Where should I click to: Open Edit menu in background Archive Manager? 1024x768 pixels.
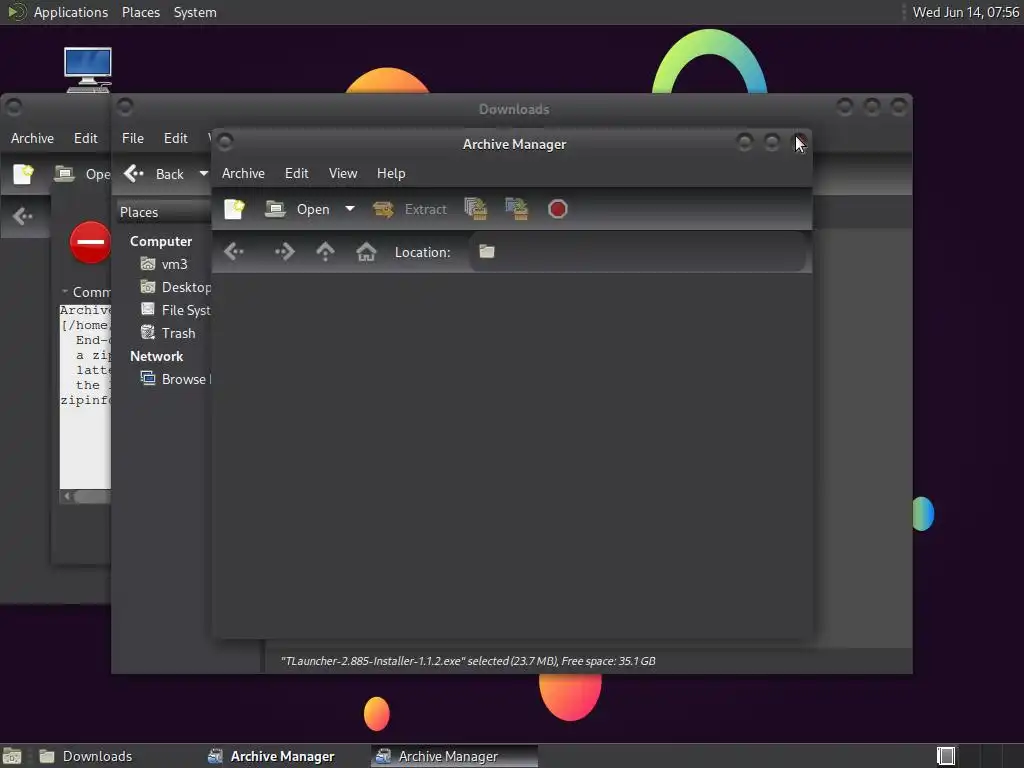click(x=86, y=138)
